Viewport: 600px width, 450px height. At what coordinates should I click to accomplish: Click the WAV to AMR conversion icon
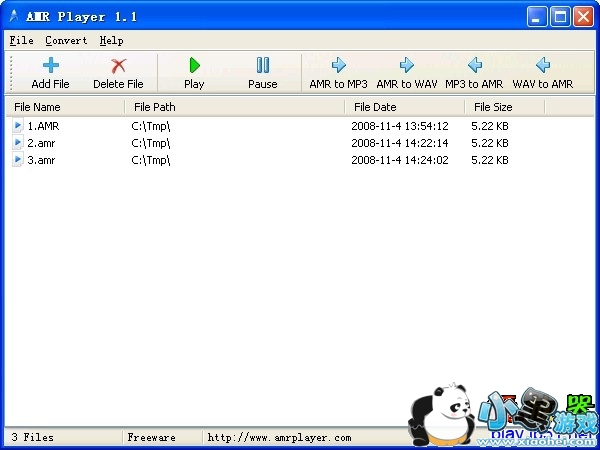[x=543, y=66]
